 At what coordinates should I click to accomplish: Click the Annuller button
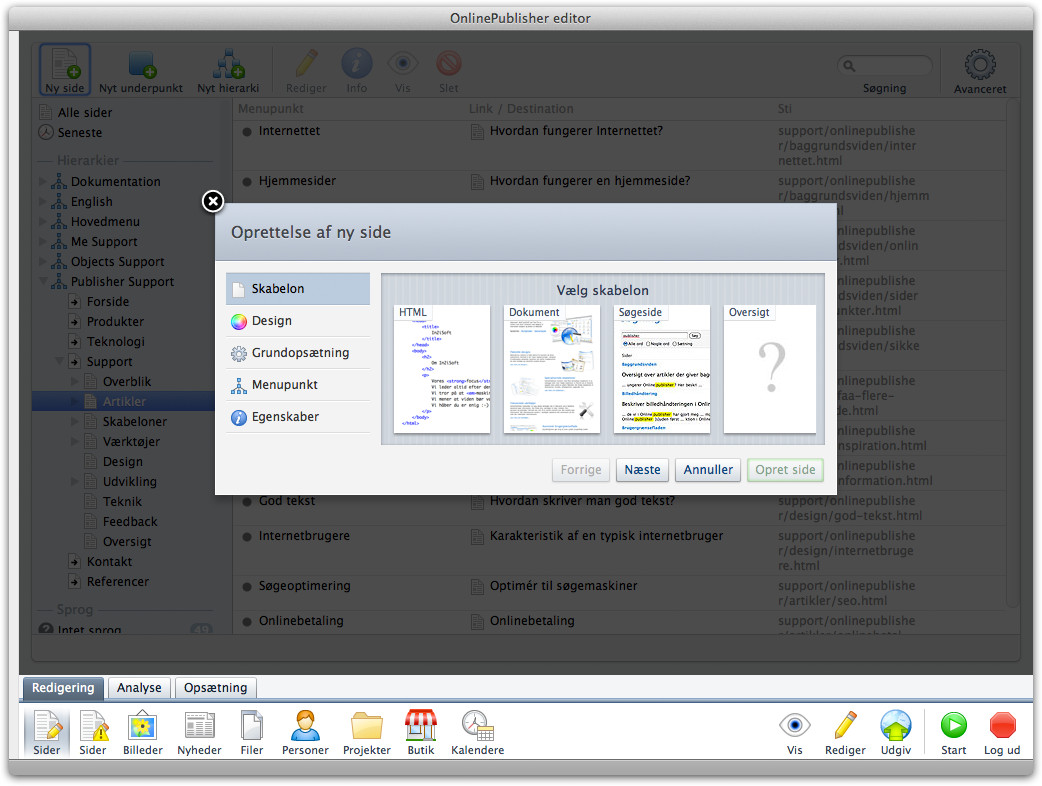point(708,470)
